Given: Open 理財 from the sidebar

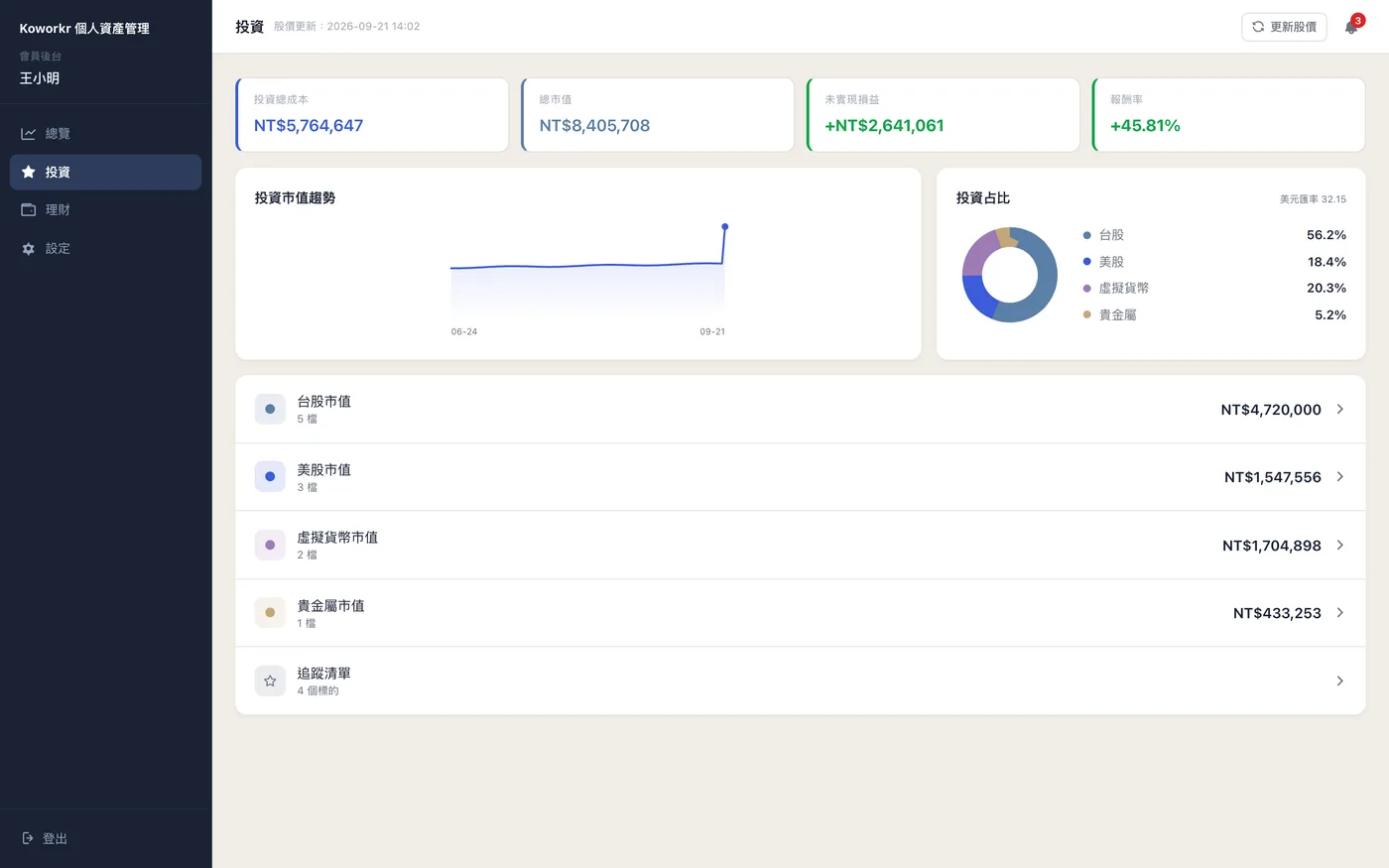Looking at the screenshot, I should click(x=105, y=210).
